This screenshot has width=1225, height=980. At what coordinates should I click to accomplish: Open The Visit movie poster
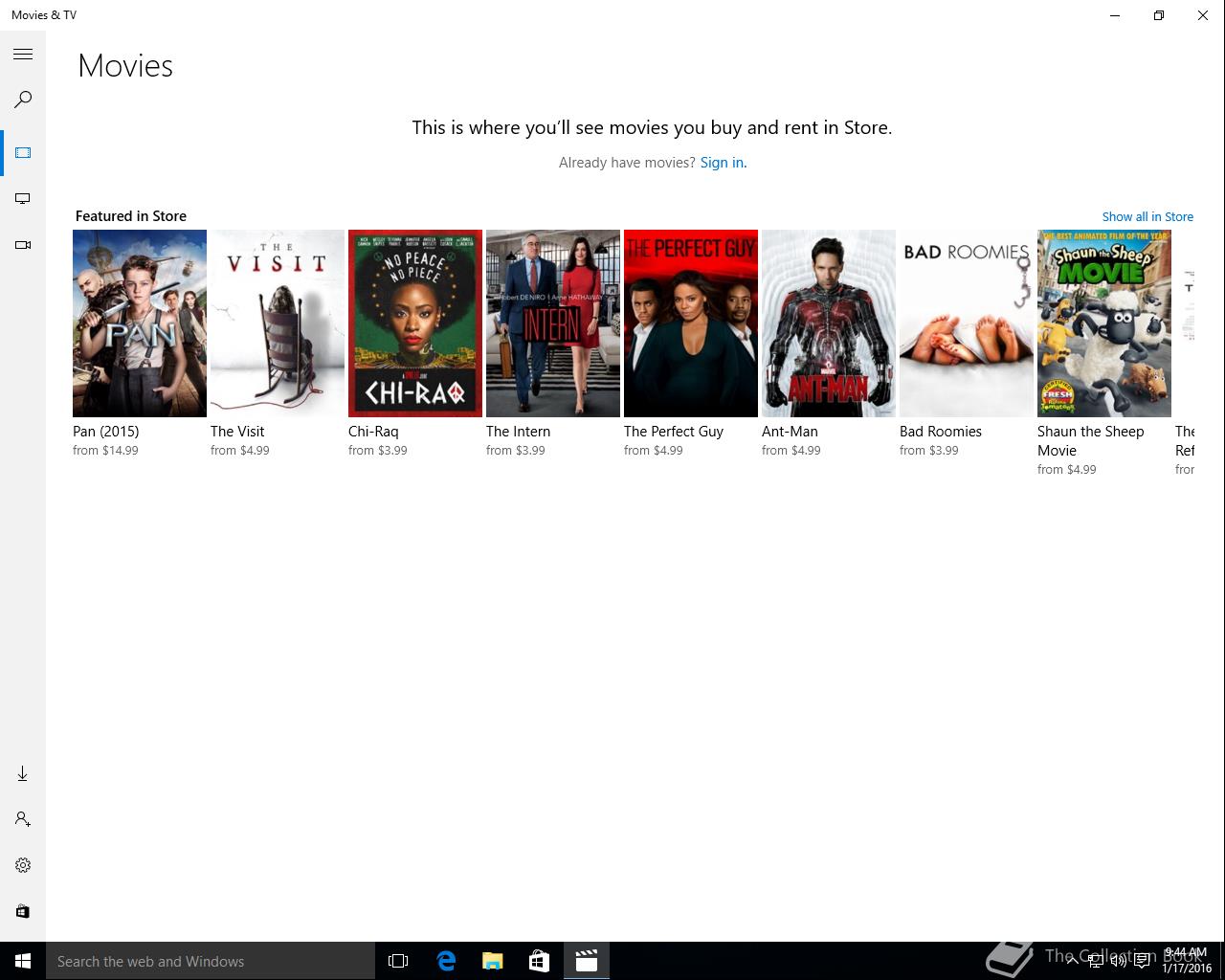pos(278,323)
